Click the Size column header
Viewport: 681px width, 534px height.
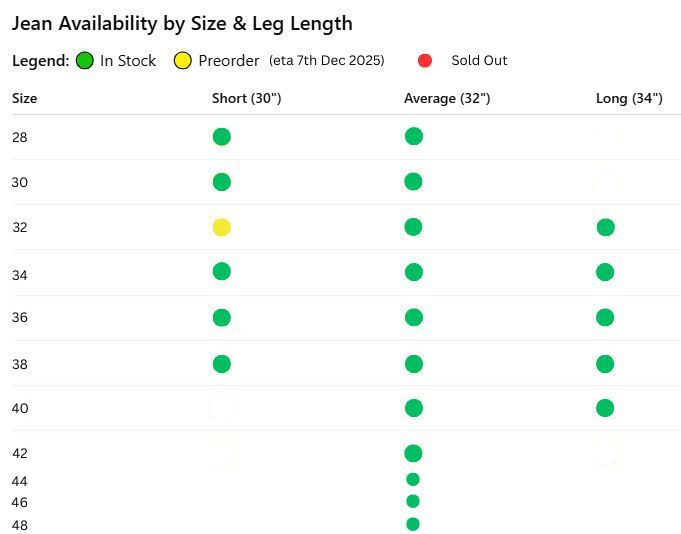tap(25, 98)
